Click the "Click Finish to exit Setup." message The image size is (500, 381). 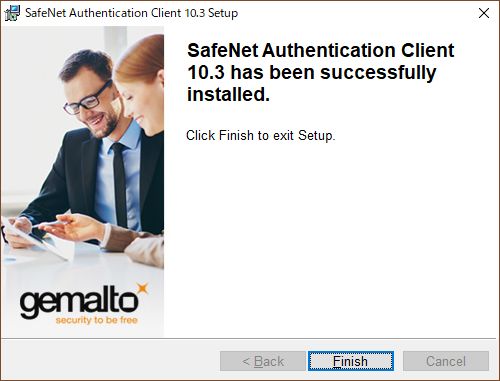(261, 136)
